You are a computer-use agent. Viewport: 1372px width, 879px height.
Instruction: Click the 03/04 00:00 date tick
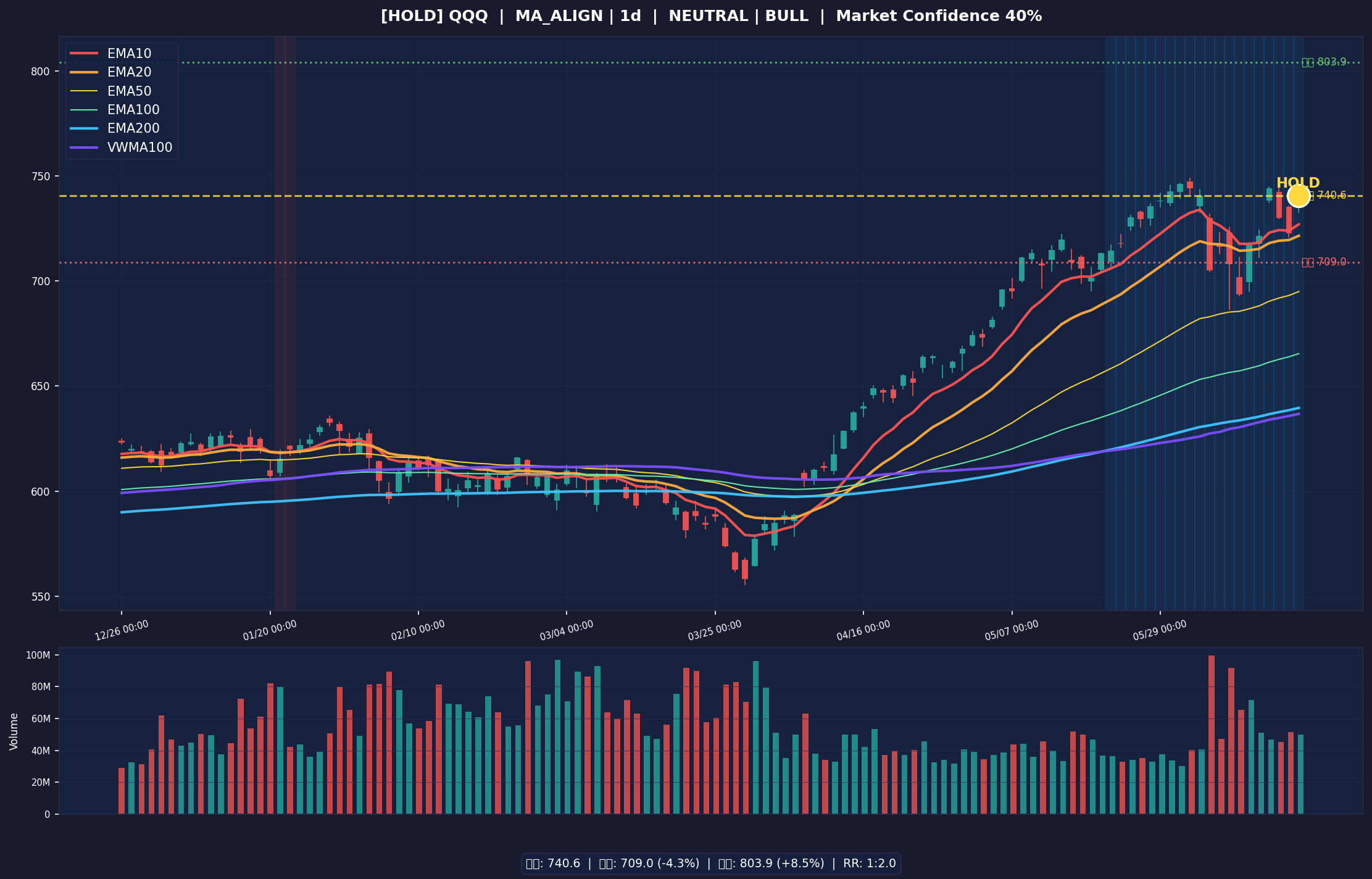[567, 630]
